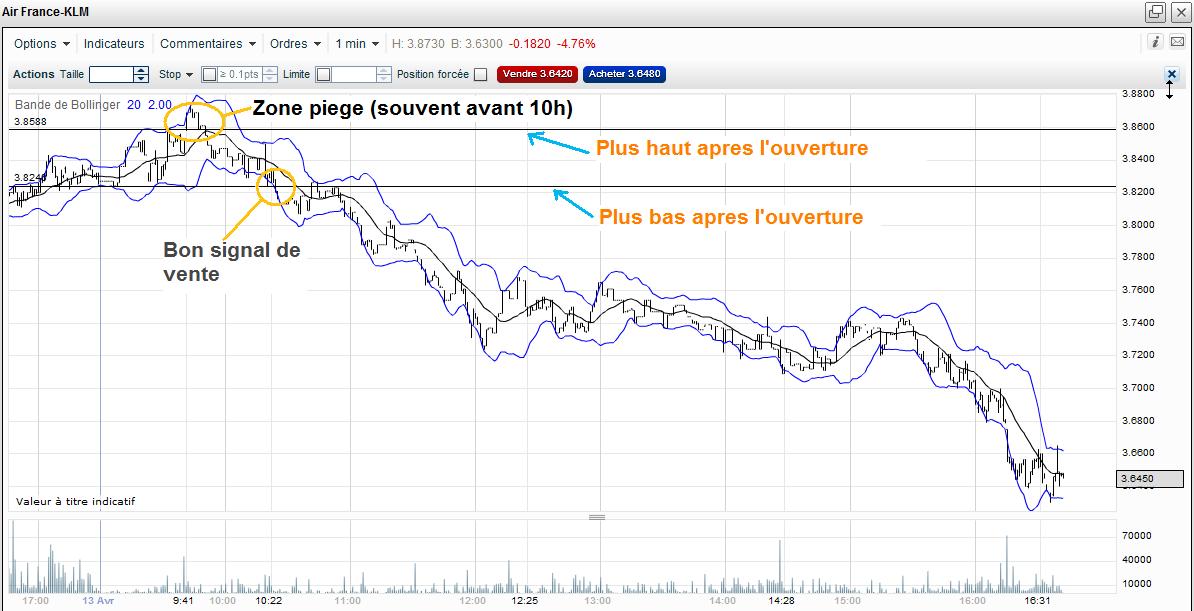1194x611 pixels.
Task: Adjust the Limite spinner arrows
Action: (x=384, y=74)
